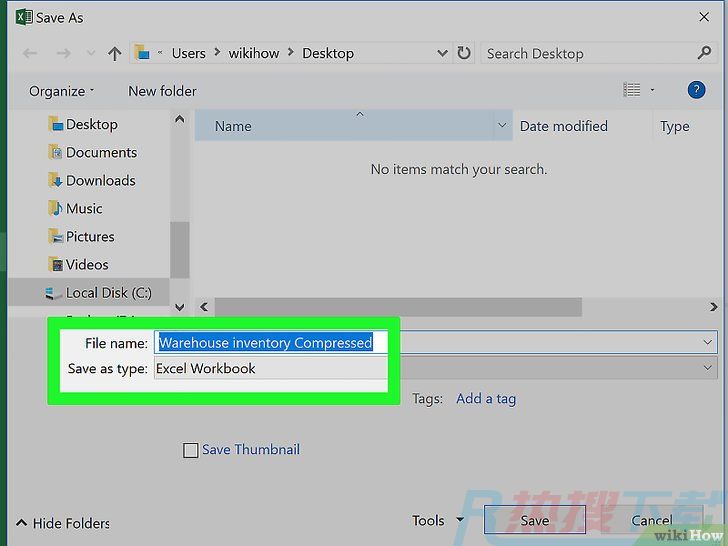Click the Up one level arrow icon
The height and width of the screenshot is (546, 728).
tap(115, 53)
